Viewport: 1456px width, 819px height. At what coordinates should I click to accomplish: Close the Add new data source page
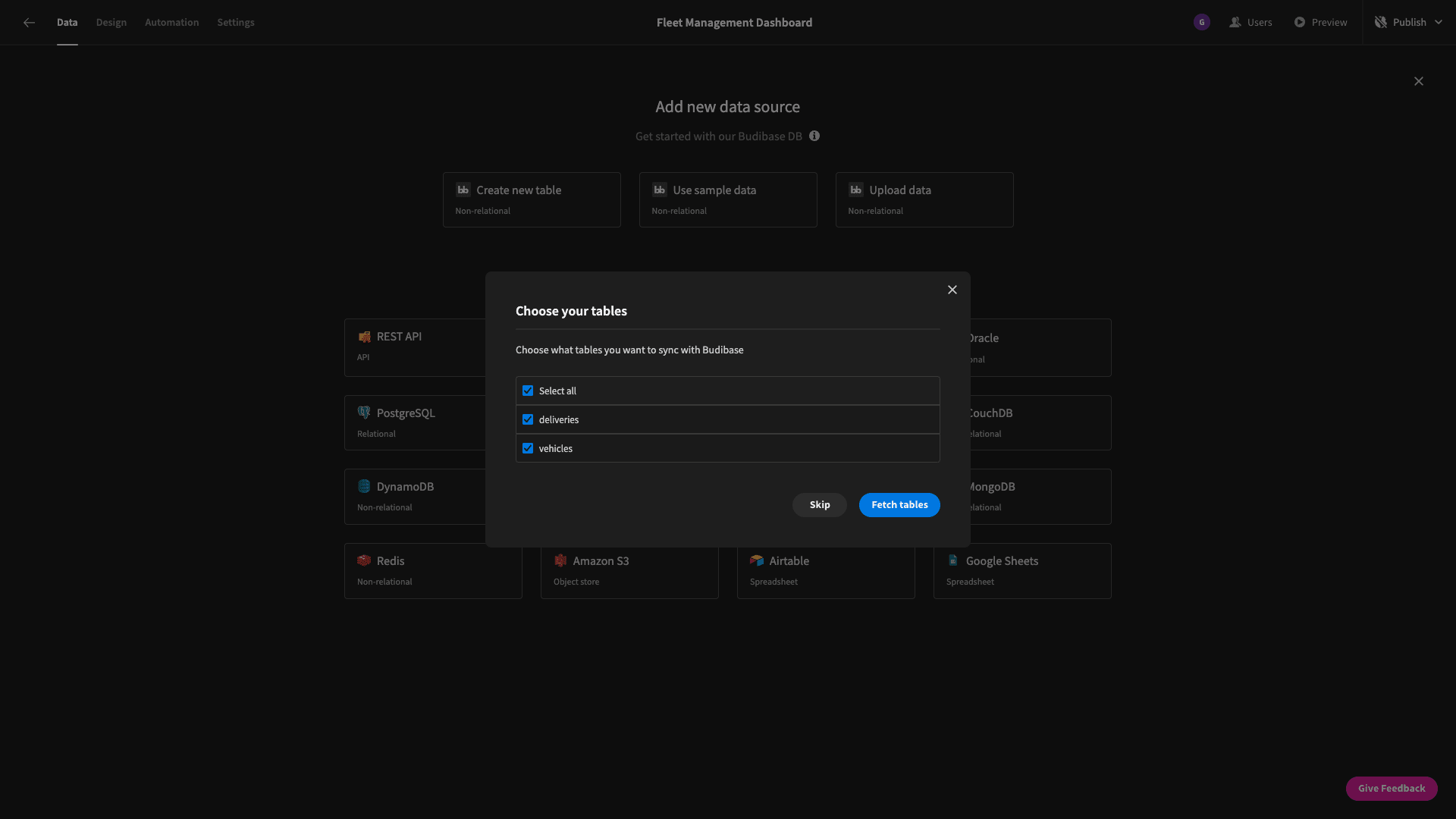coord(1419,82)
